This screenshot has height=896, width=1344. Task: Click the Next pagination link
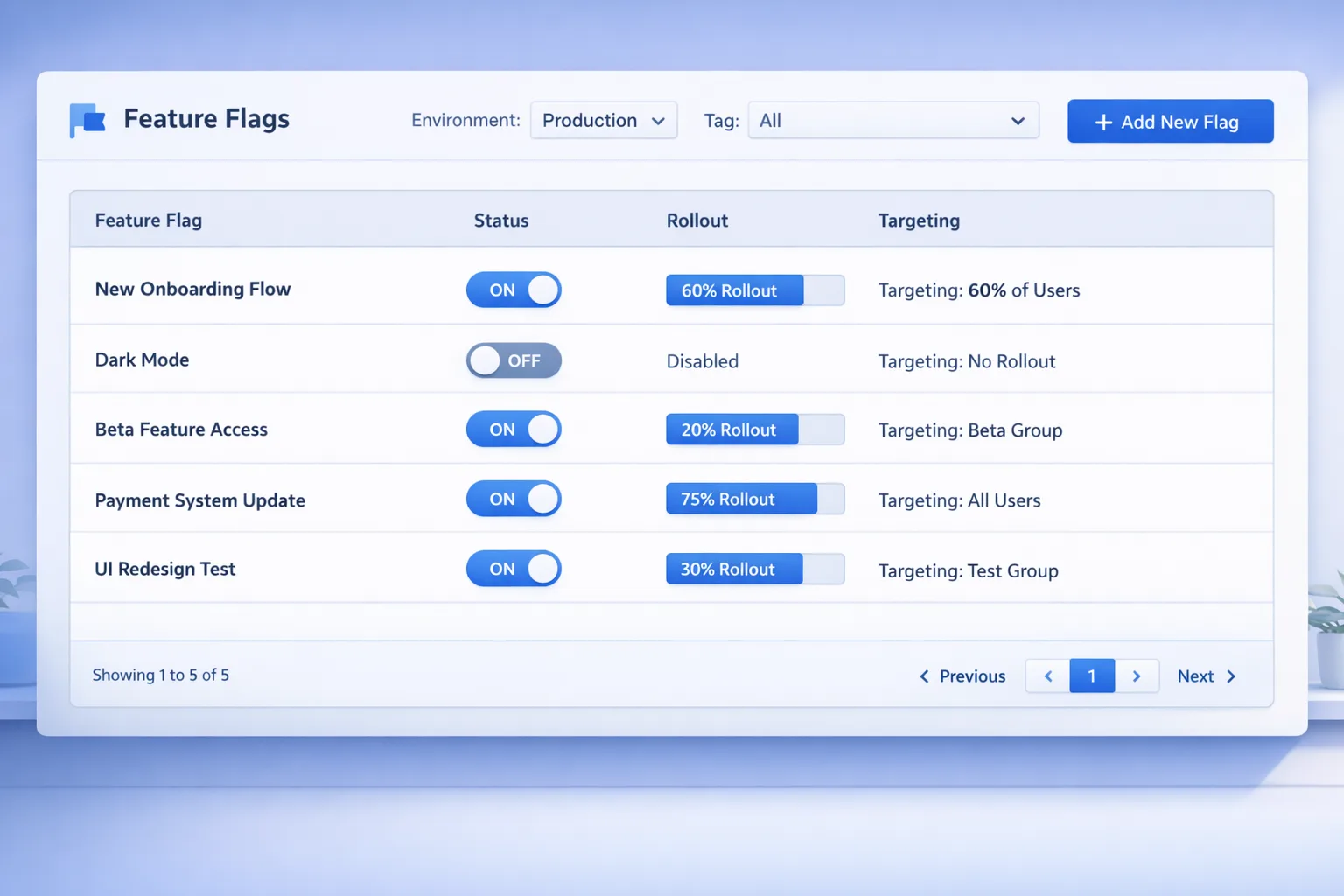pos(1195,675)
